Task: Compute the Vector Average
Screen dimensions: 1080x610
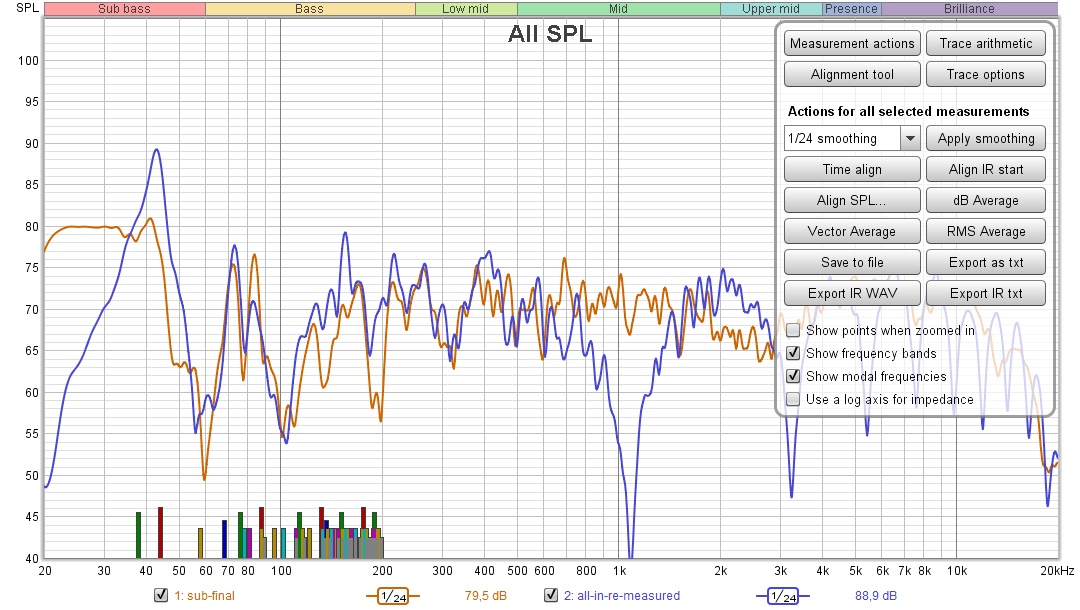Action: (x=851, y=232)
